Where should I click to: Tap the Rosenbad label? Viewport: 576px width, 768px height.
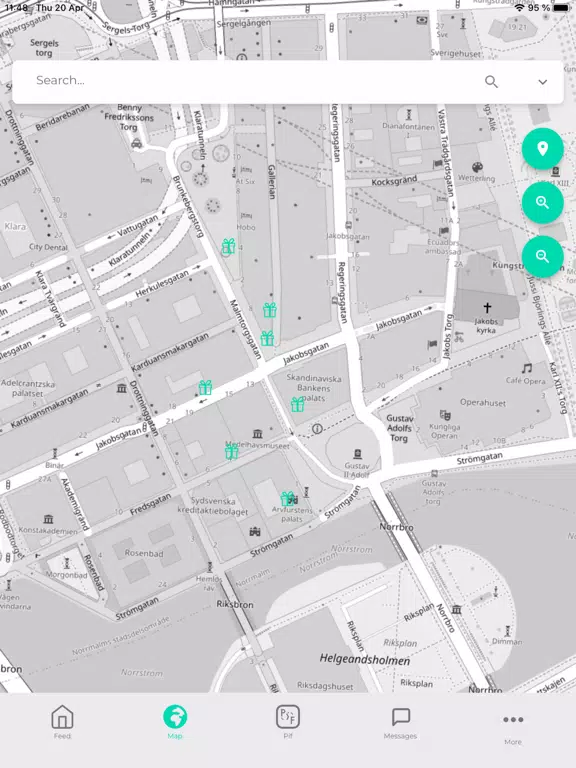tap(144, 553)
